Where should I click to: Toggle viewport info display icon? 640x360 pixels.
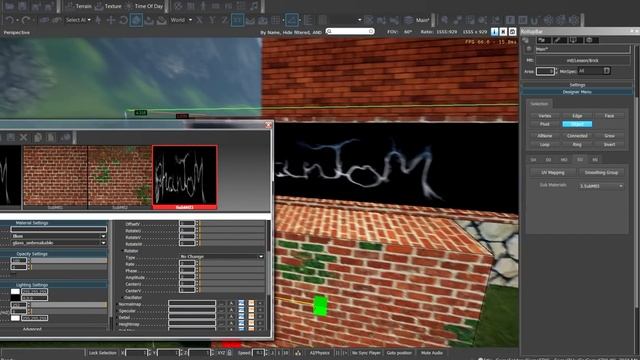pyautogui.click(x=494, y=31)
